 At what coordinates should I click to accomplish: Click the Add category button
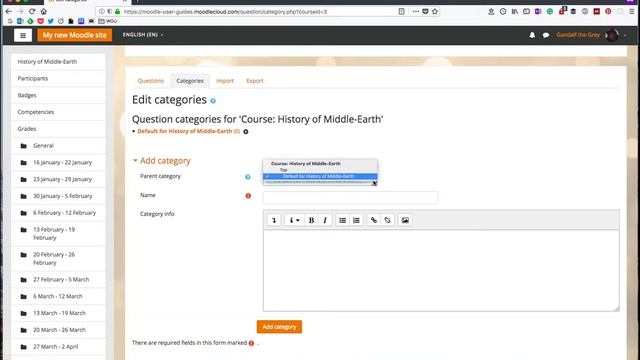pos(279,327)
